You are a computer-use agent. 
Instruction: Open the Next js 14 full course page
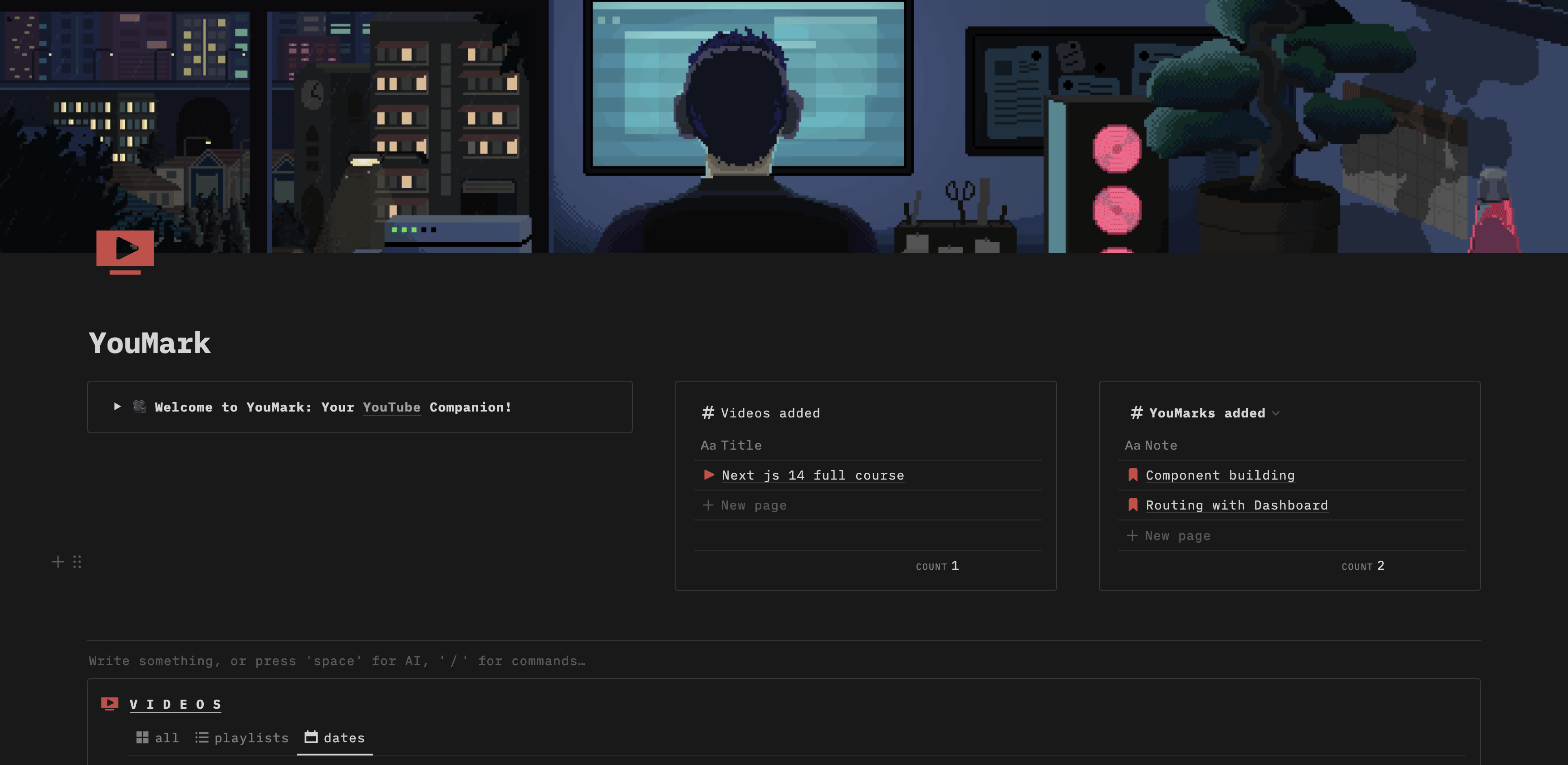(813, 476)
